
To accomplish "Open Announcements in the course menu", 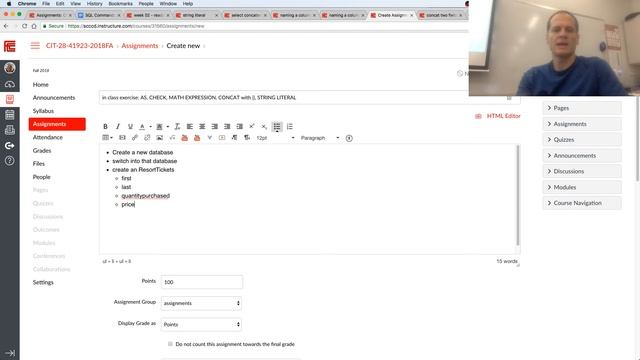I will point(54,98).
